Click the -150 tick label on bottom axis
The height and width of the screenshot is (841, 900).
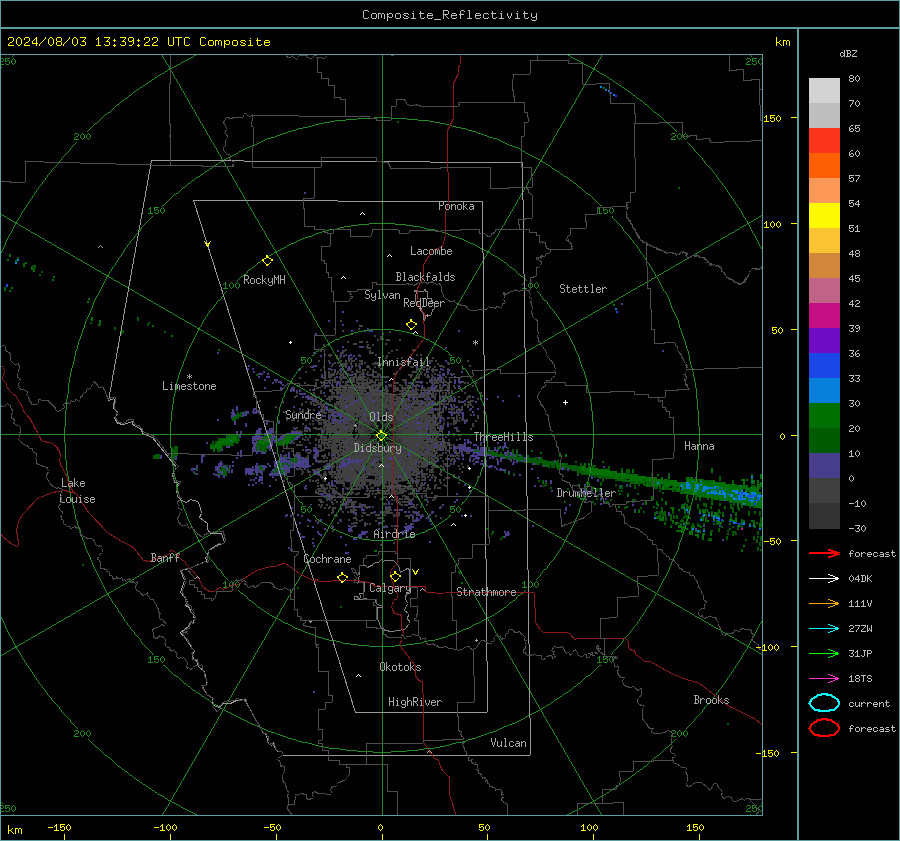click(x=59, y=828)
